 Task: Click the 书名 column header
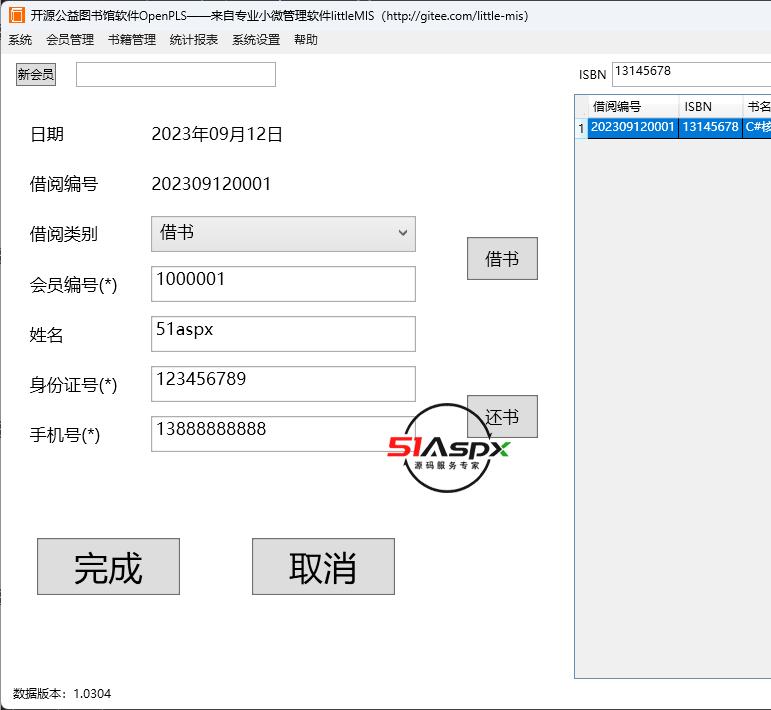[x=757, y=106]
